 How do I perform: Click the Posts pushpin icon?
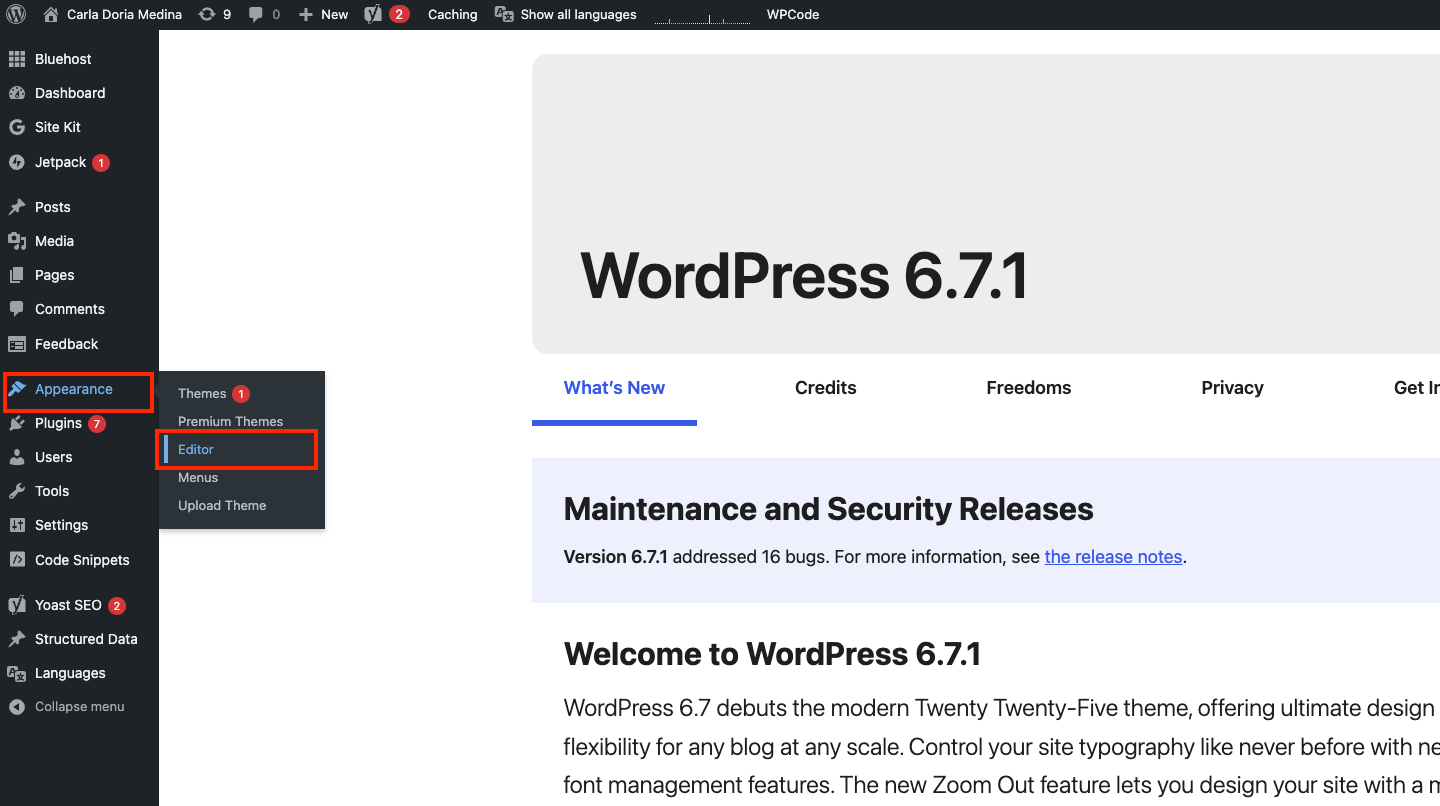click(17, 207)
